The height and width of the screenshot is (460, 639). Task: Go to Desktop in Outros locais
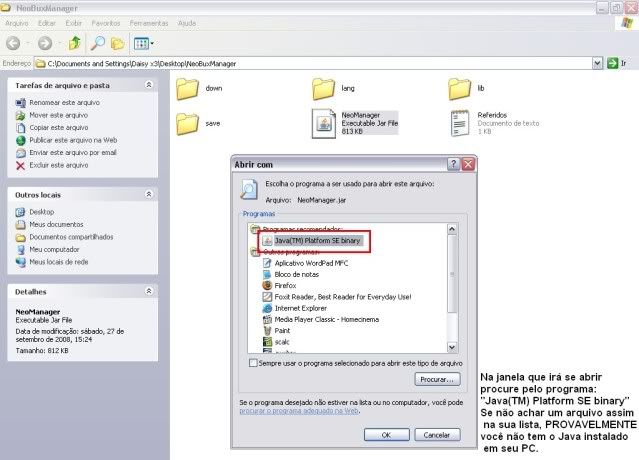41,212
